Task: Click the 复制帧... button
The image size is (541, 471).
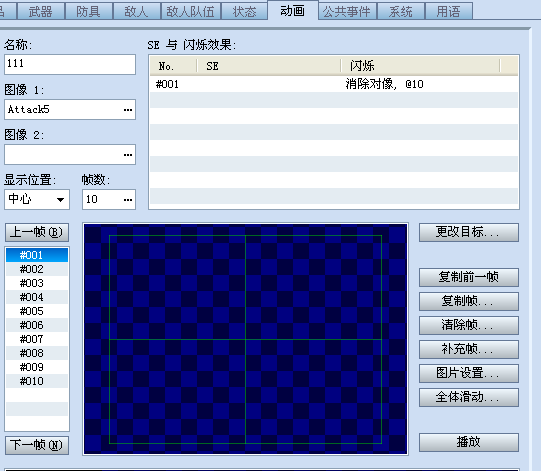Action: [x=469, y=301]
